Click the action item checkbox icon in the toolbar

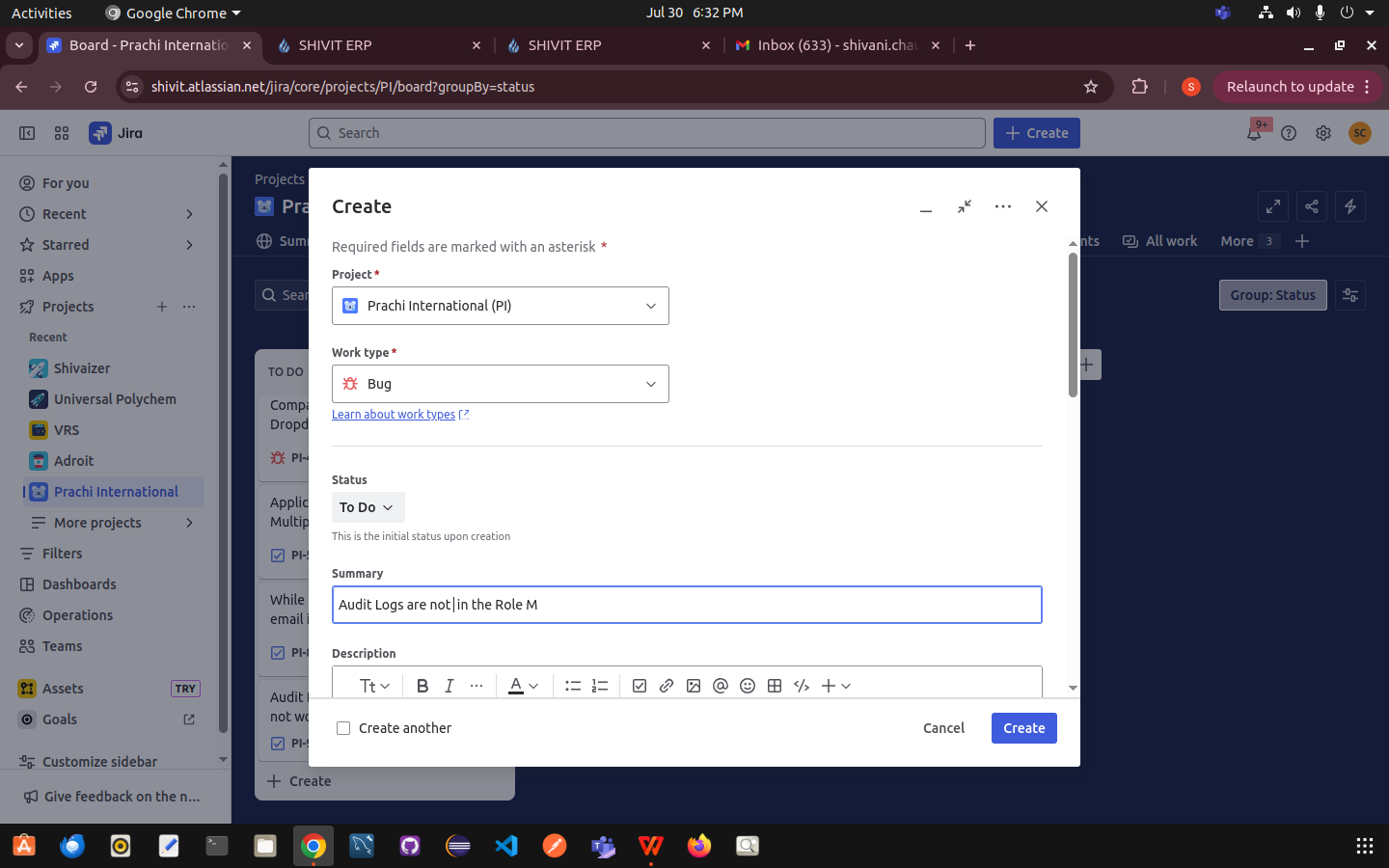[x=640, y=686]
